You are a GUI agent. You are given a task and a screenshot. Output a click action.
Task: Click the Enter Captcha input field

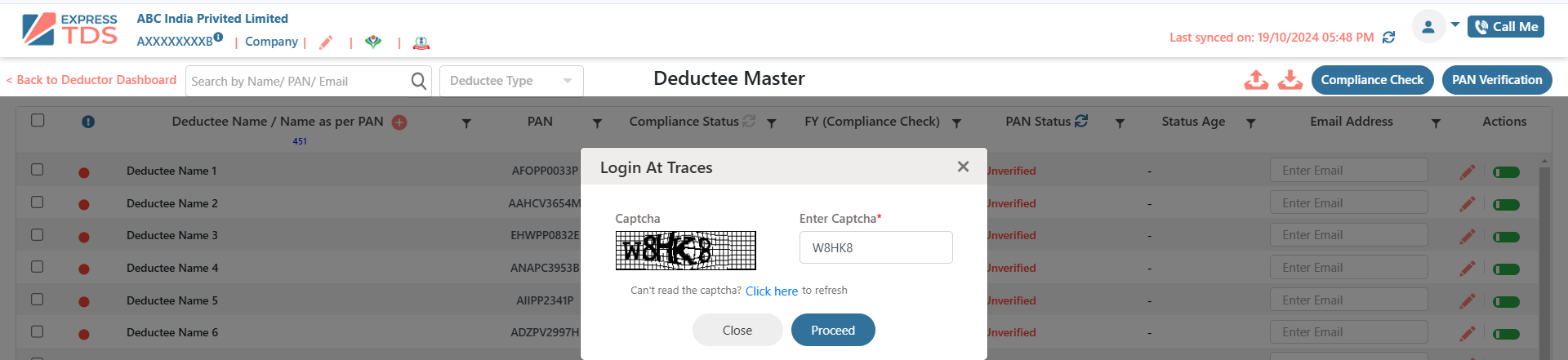tap(875, 247)
